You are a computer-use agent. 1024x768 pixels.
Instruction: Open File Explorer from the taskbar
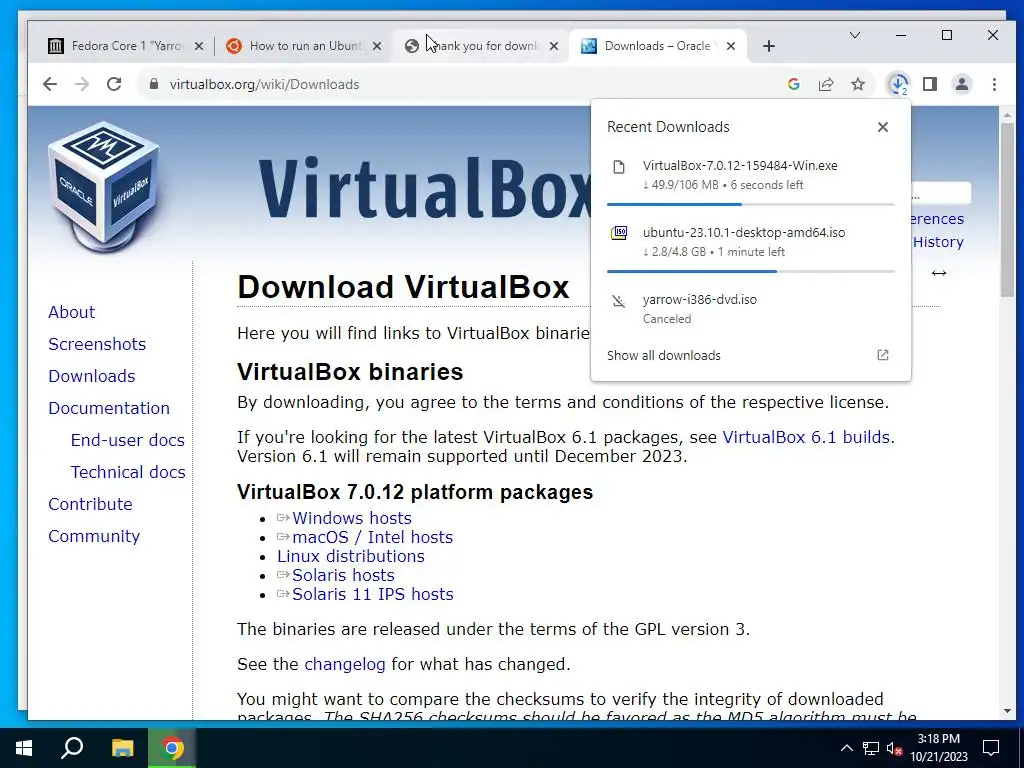(x=122, y=748)
